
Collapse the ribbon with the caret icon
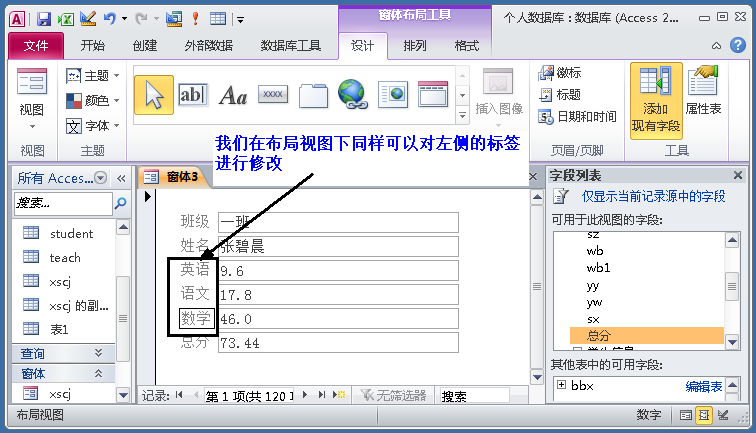[716, 46]
